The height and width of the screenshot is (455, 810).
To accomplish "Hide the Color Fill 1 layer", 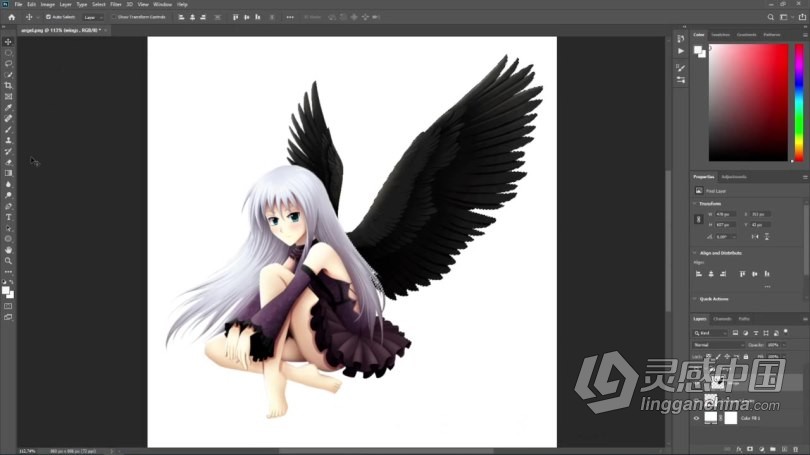I will [x=696, y=418].
